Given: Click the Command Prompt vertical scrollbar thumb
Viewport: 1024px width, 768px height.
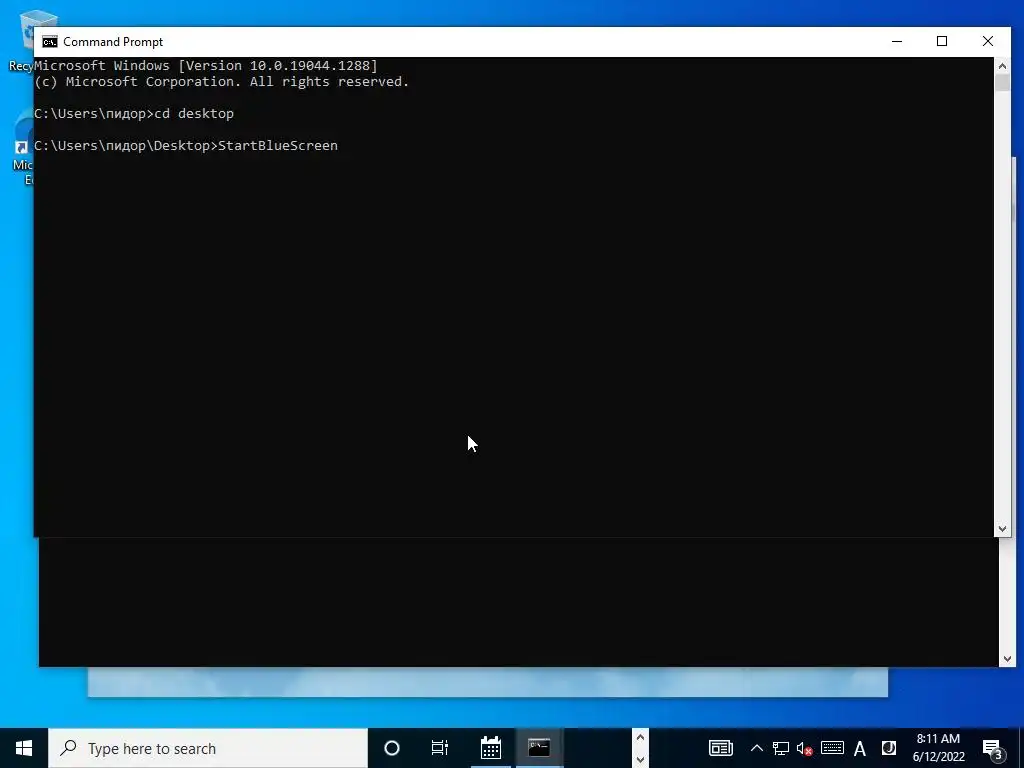Looking at the screenshot, I should pos(1002,82).
